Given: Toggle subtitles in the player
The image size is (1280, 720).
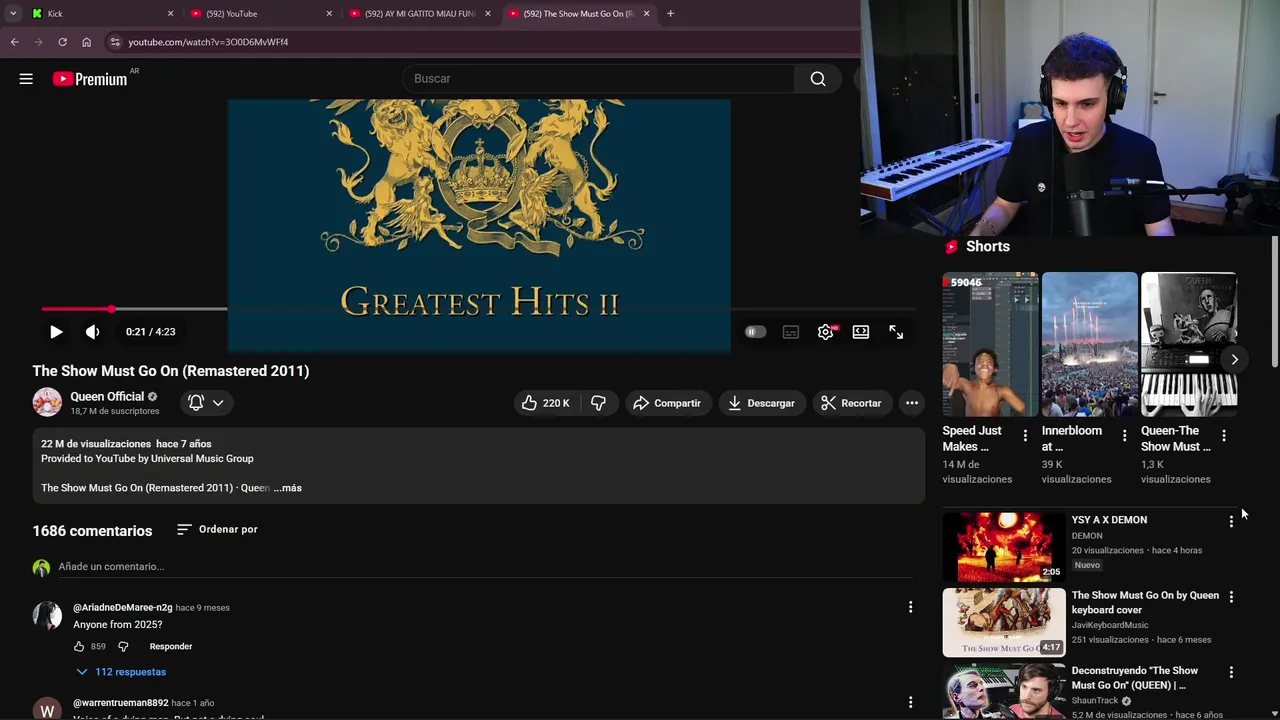Looking at the screenshot, I should click(791, 332).
